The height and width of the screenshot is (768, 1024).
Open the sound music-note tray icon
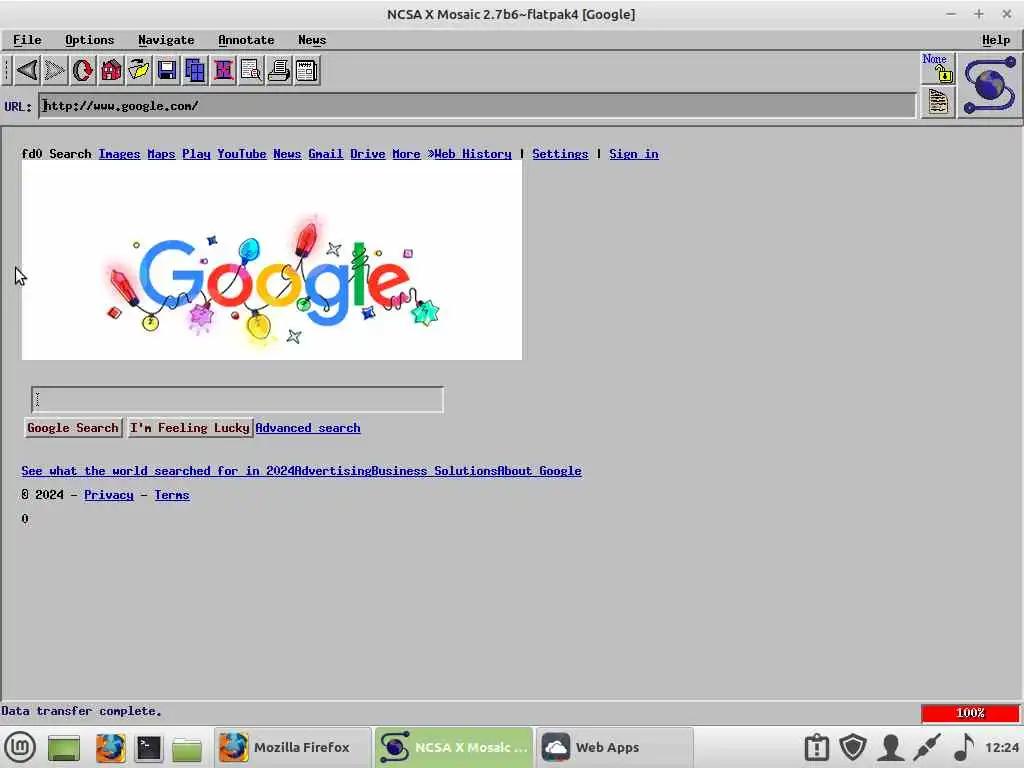coord(965,747)
